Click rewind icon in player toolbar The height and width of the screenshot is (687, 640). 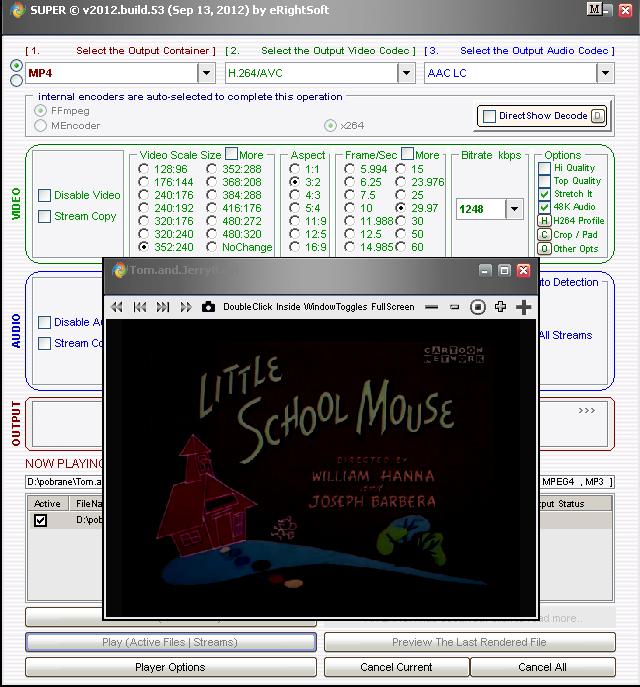click(117, 307)
